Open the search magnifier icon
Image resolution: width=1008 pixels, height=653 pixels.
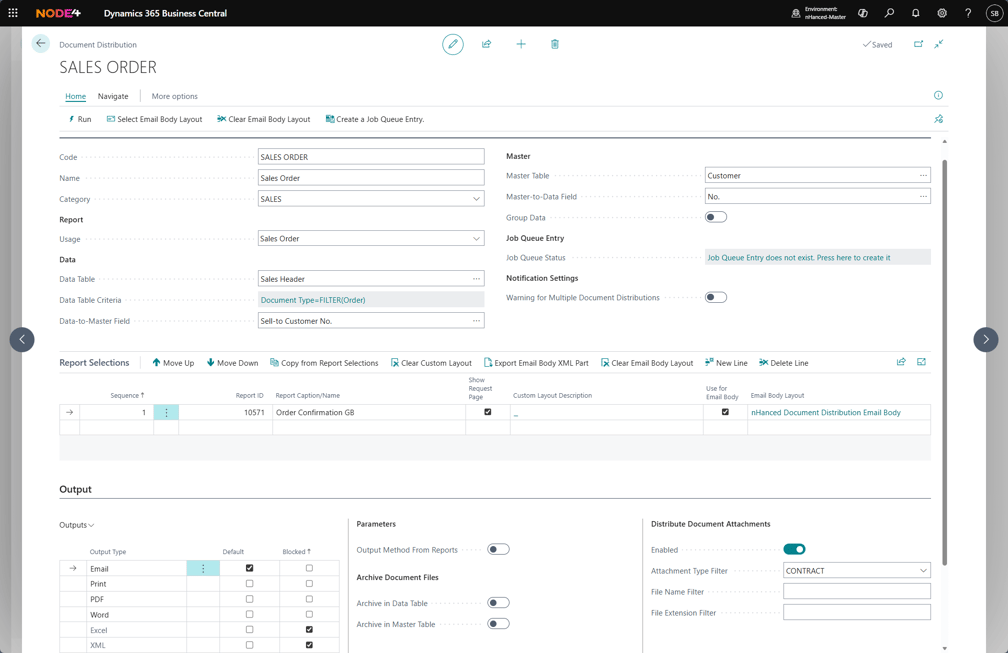pos(889,13)
